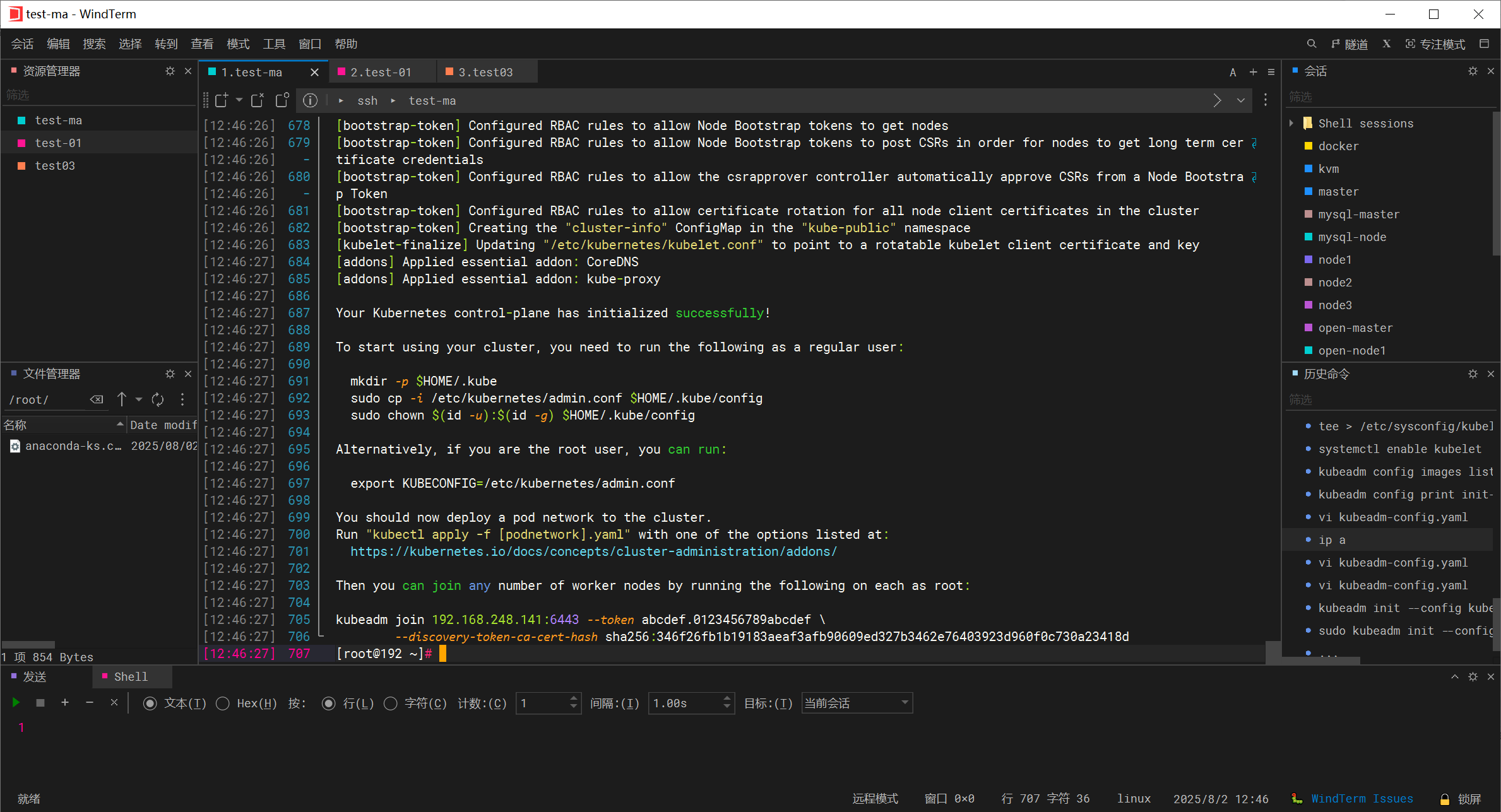
Task: Click the address bar forward chevron
Action: (1217, 100)
